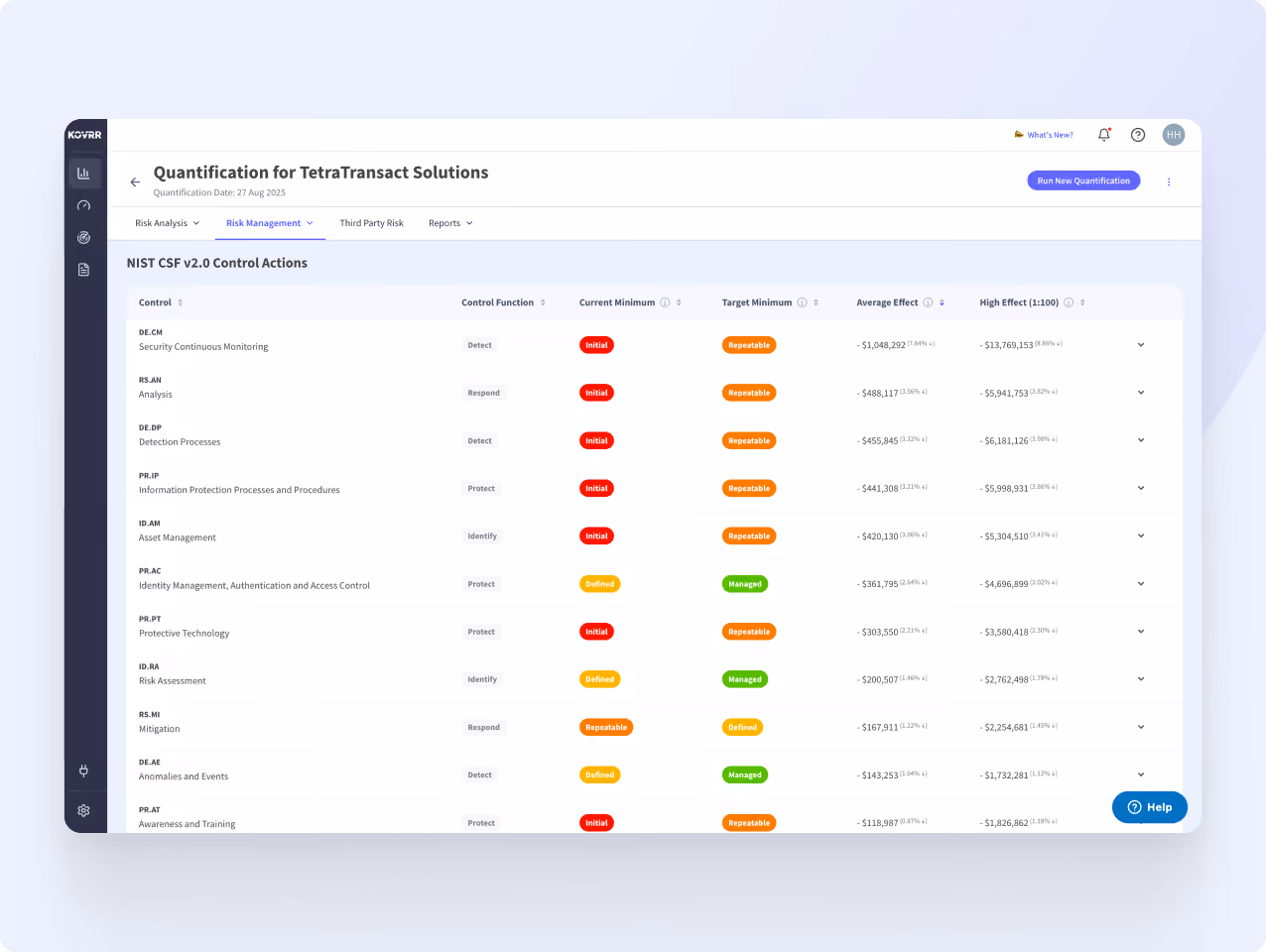Click the Respond tag in Analysis row
Image resolution: width=1266 pixels, height=952 pixels.
[484, 393]
